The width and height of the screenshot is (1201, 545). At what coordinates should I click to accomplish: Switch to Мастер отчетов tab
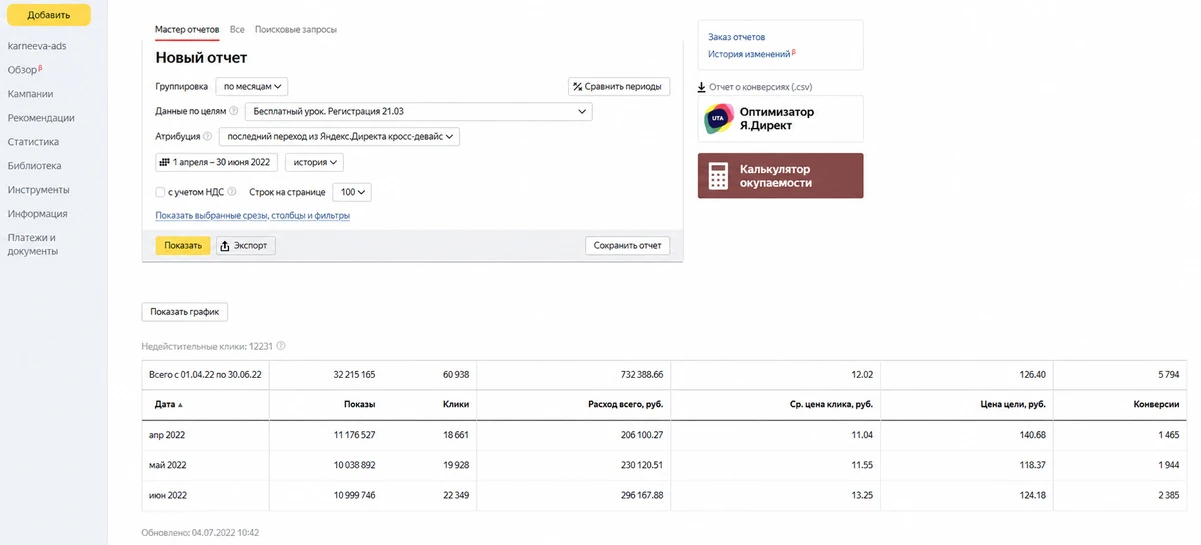[x=187, y=30]
